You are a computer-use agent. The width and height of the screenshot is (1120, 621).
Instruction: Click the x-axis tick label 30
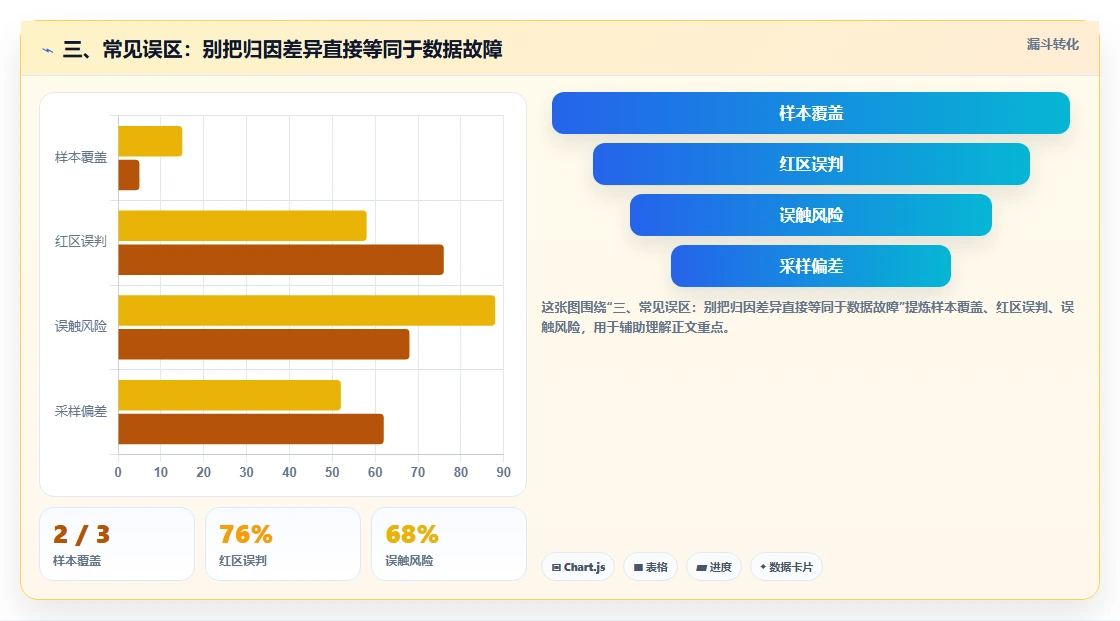coord(246,472)
